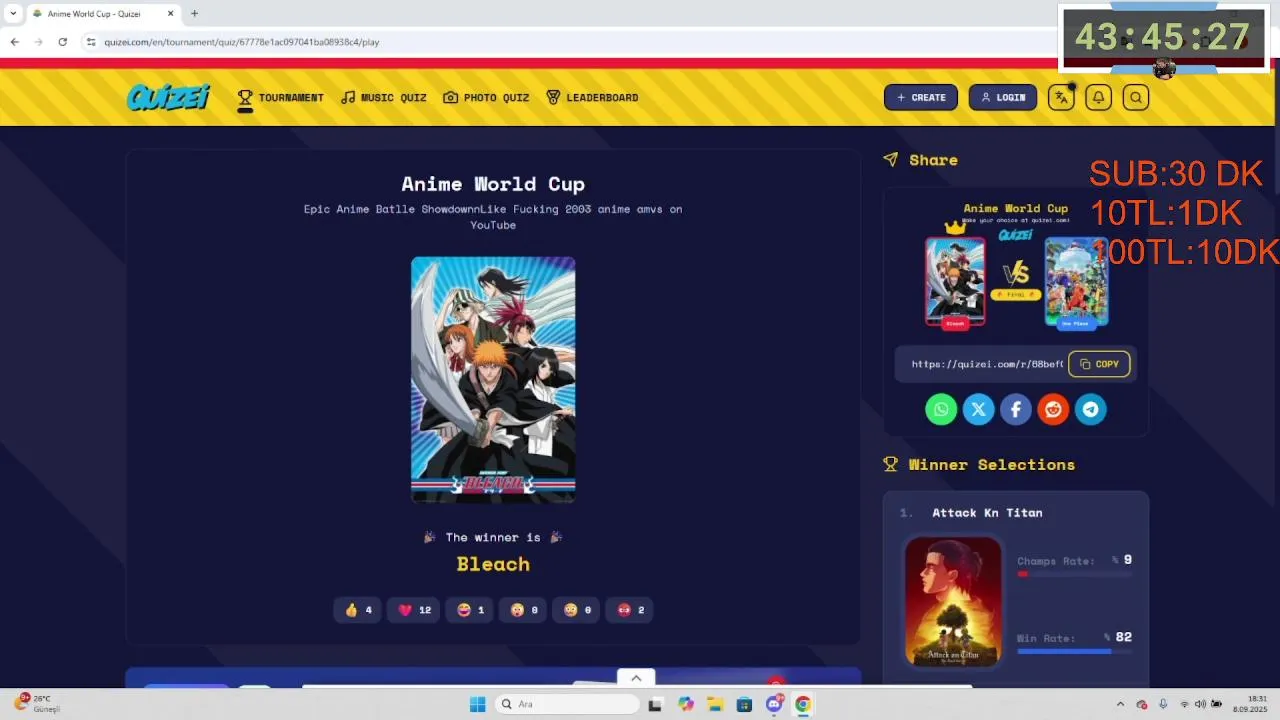Open Task View on the taskbar
The image size is (1280, 720).
click(655, 704)
